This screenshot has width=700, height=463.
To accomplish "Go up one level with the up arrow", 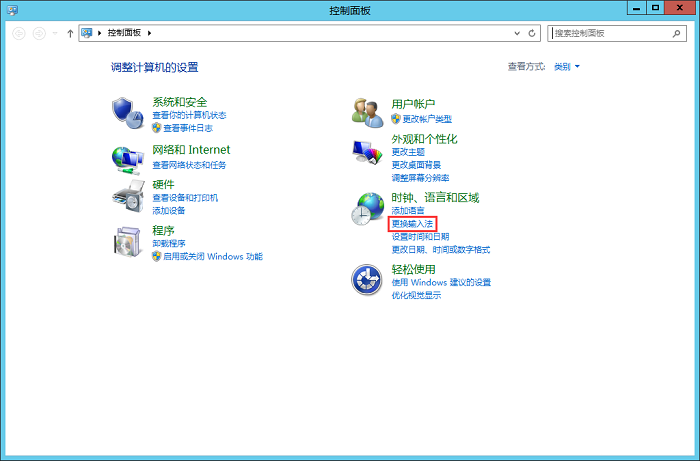I will click(x=70, y=33).
